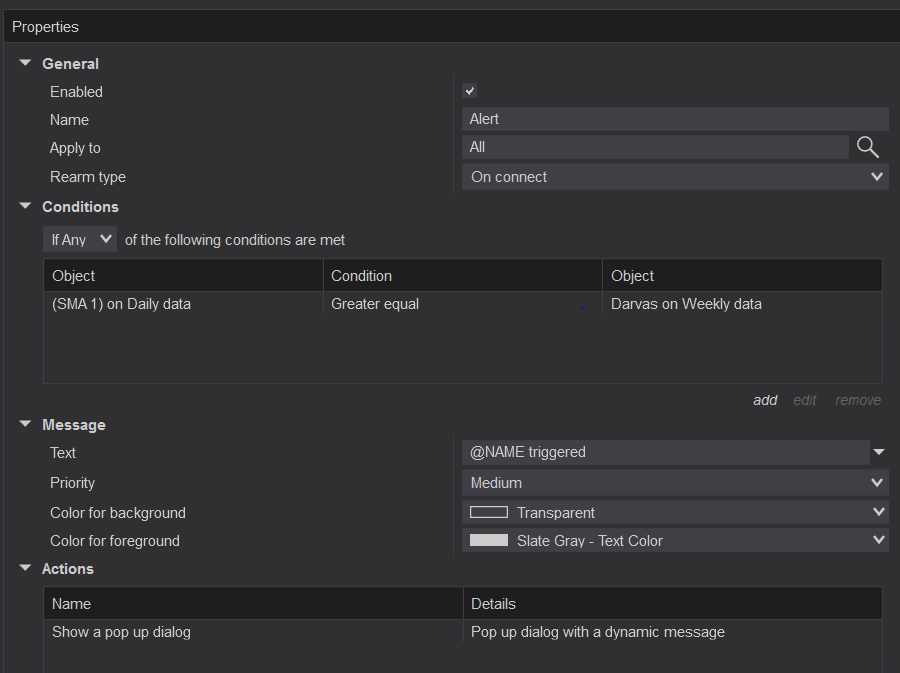900x673 pixels.
Task: Open the Priority Medium dropdown
Action: (x=877, y=483)
